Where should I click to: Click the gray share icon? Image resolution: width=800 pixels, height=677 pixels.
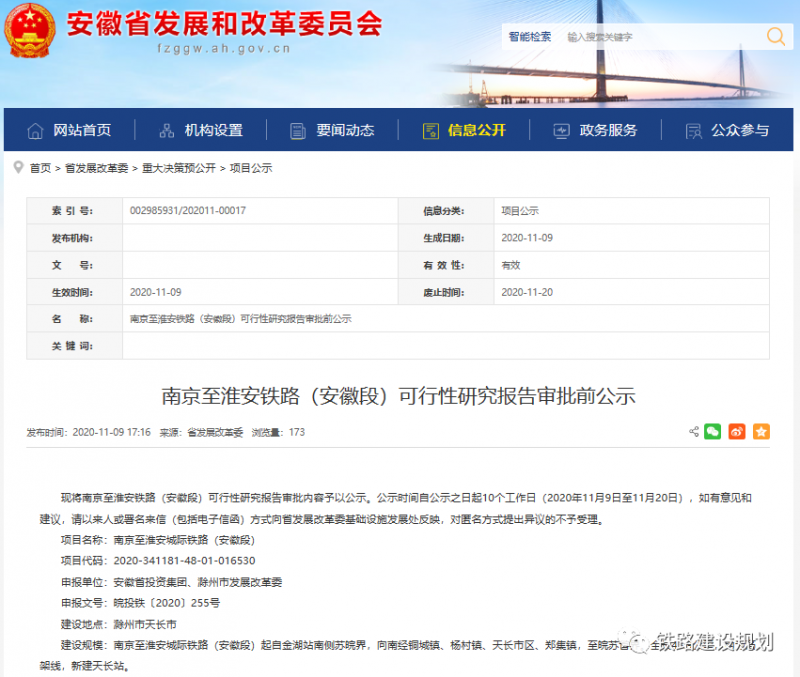(x=694, y=432)
